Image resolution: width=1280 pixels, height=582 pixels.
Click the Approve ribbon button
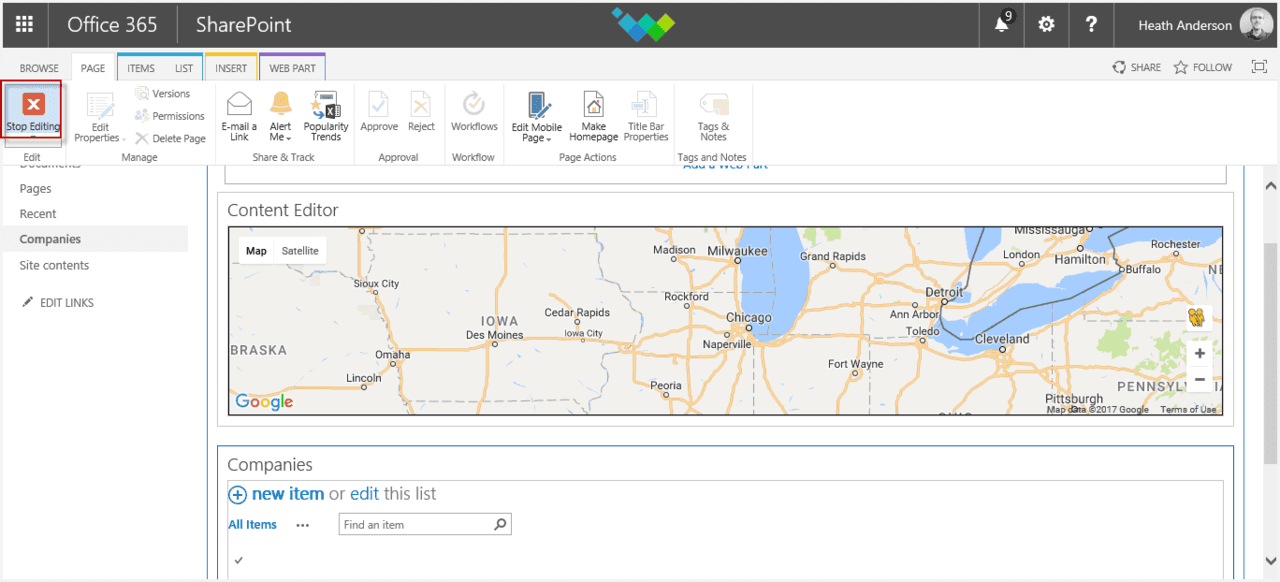click(379, 111)
